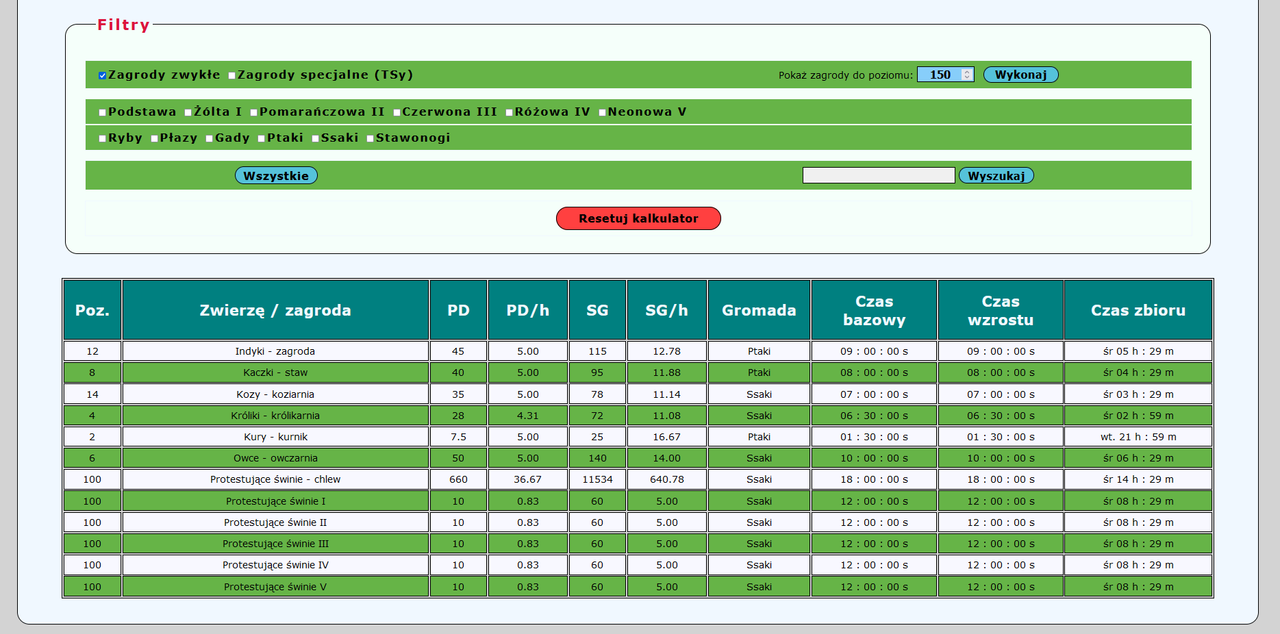
Task: Select the Kury - kurnik row name
Action: [276, 437]
